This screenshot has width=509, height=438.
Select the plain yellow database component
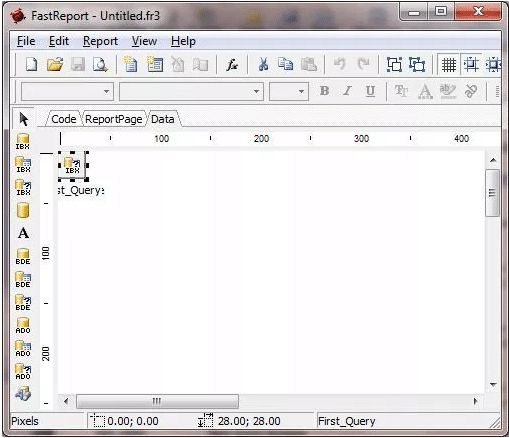tap(23, 210)
